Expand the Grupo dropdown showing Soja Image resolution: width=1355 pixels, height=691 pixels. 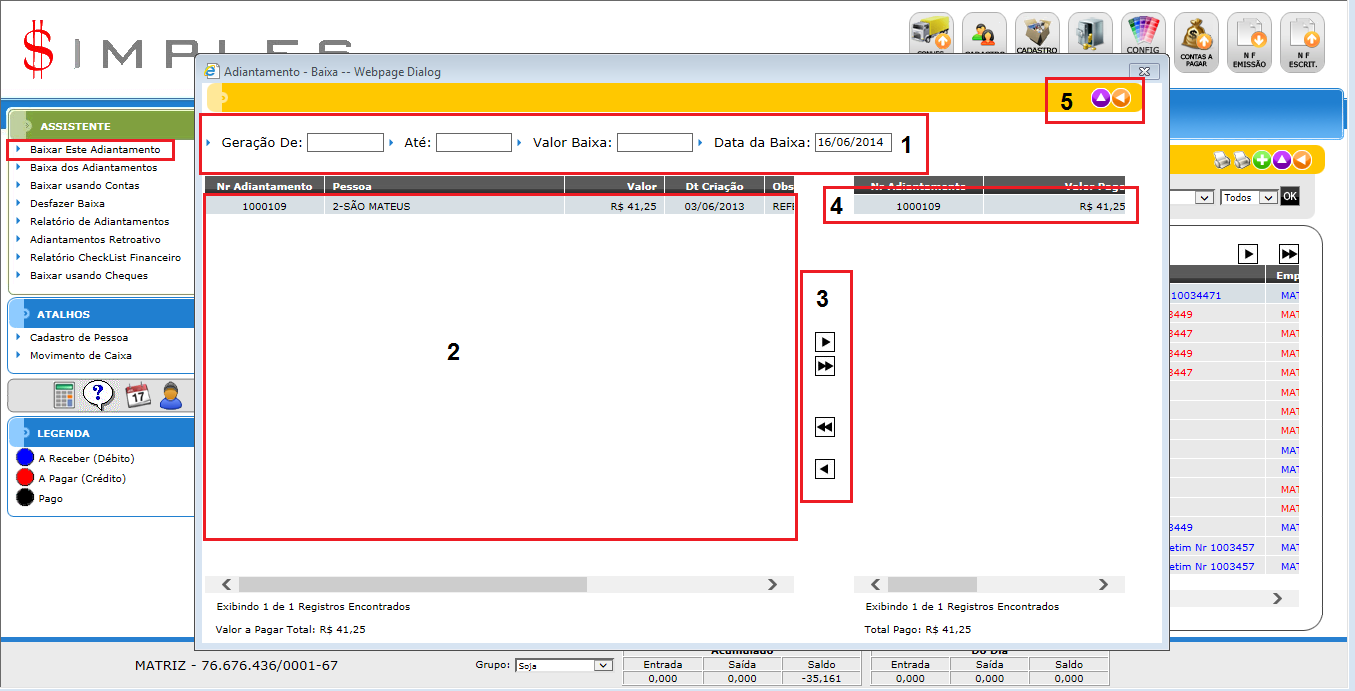[x=603, y=665]
